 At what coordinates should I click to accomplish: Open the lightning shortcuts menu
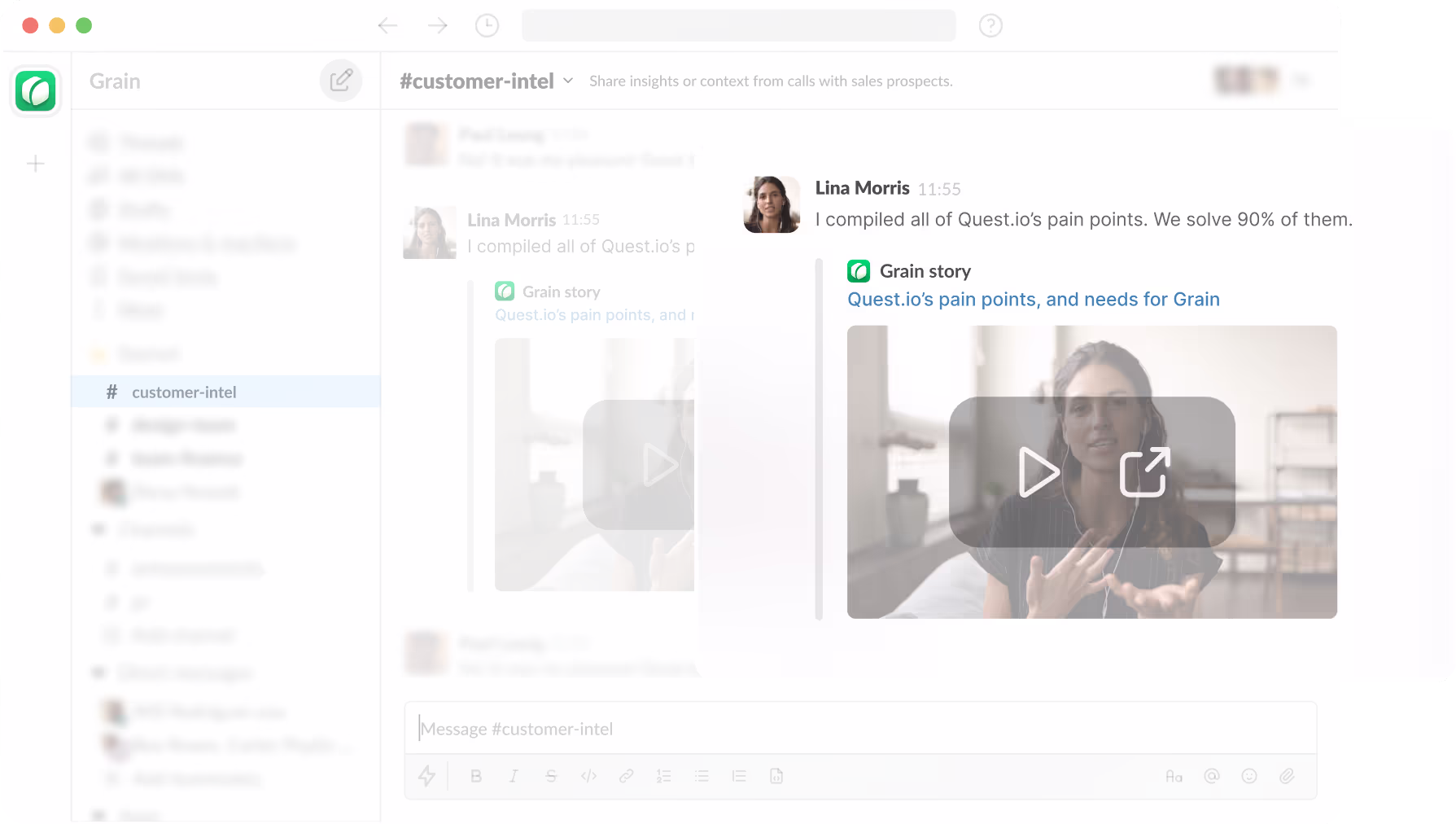[x=426, y=776]
